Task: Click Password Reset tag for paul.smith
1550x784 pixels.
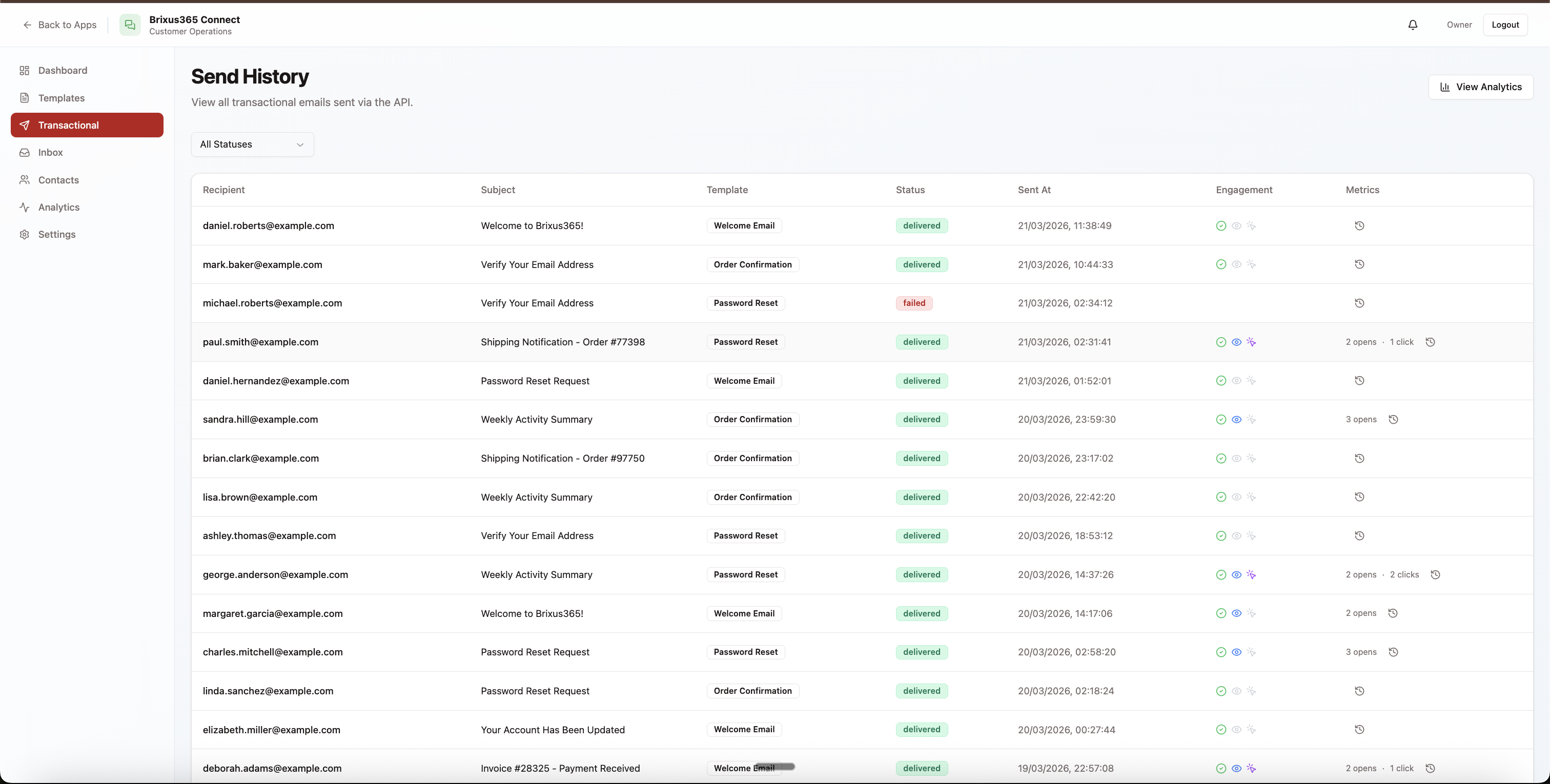Action: [745, 342]
